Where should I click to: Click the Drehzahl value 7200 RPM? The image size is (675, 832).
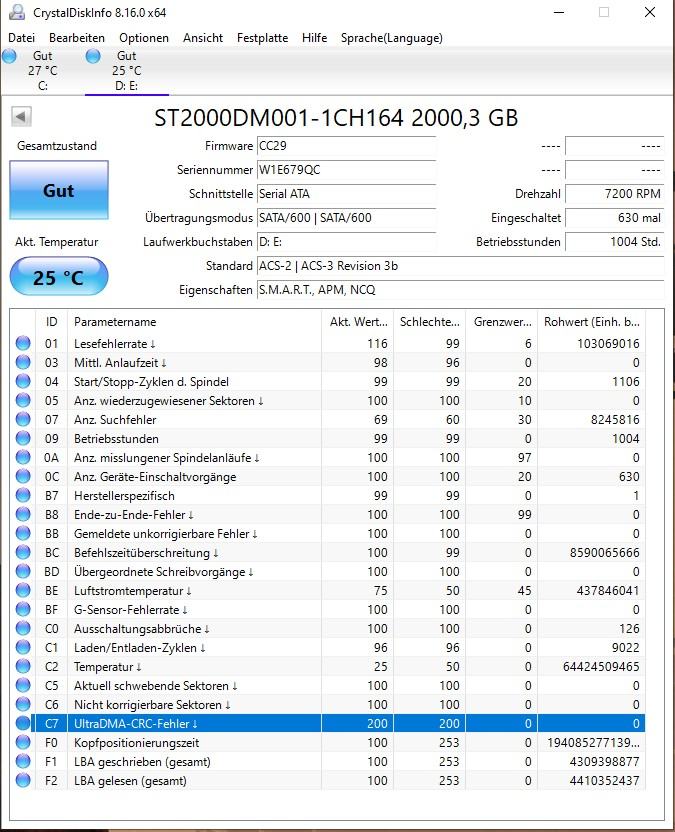coord(615,194)
